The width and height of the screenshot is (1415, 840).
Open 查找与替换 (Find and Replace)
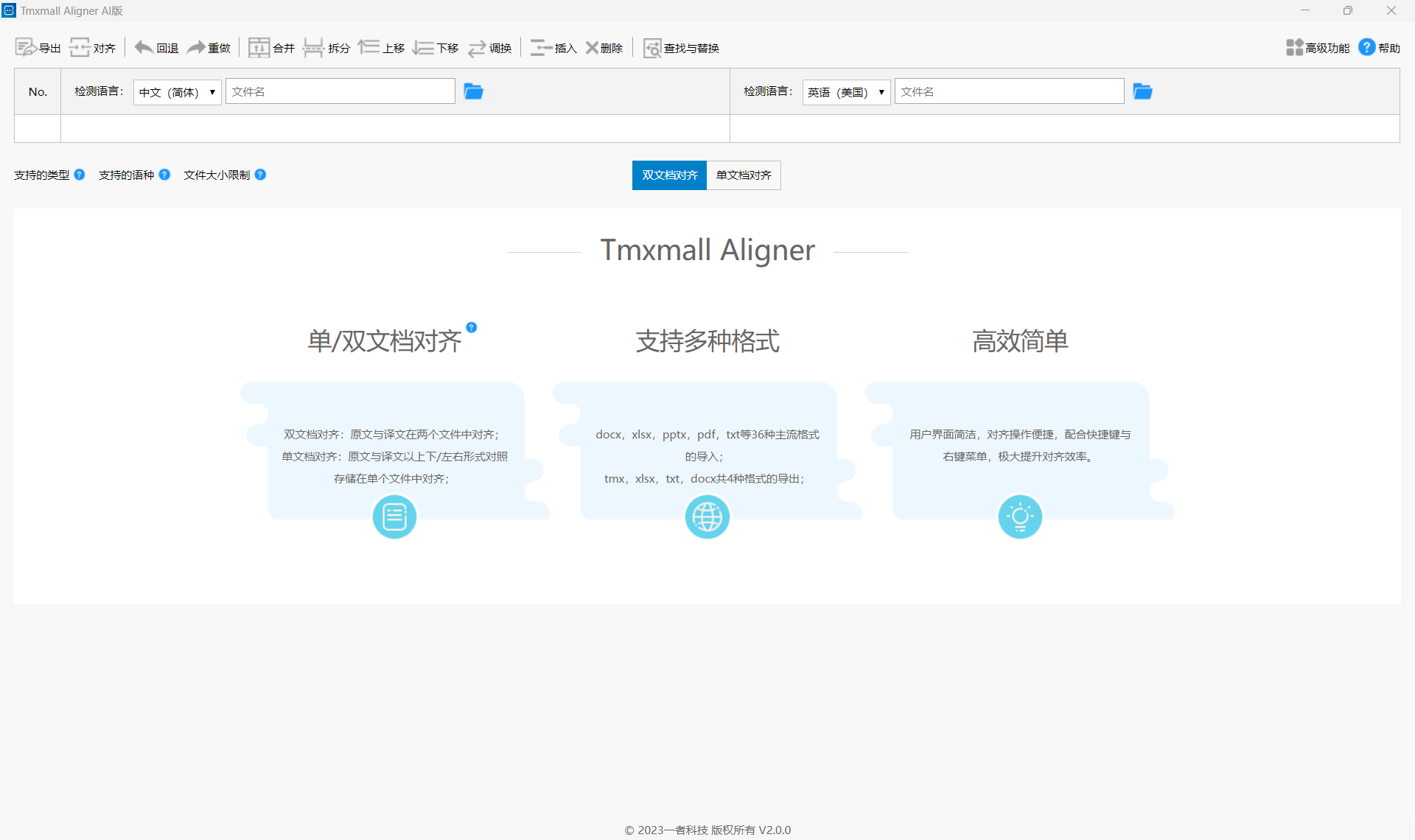tap(681, 47)
